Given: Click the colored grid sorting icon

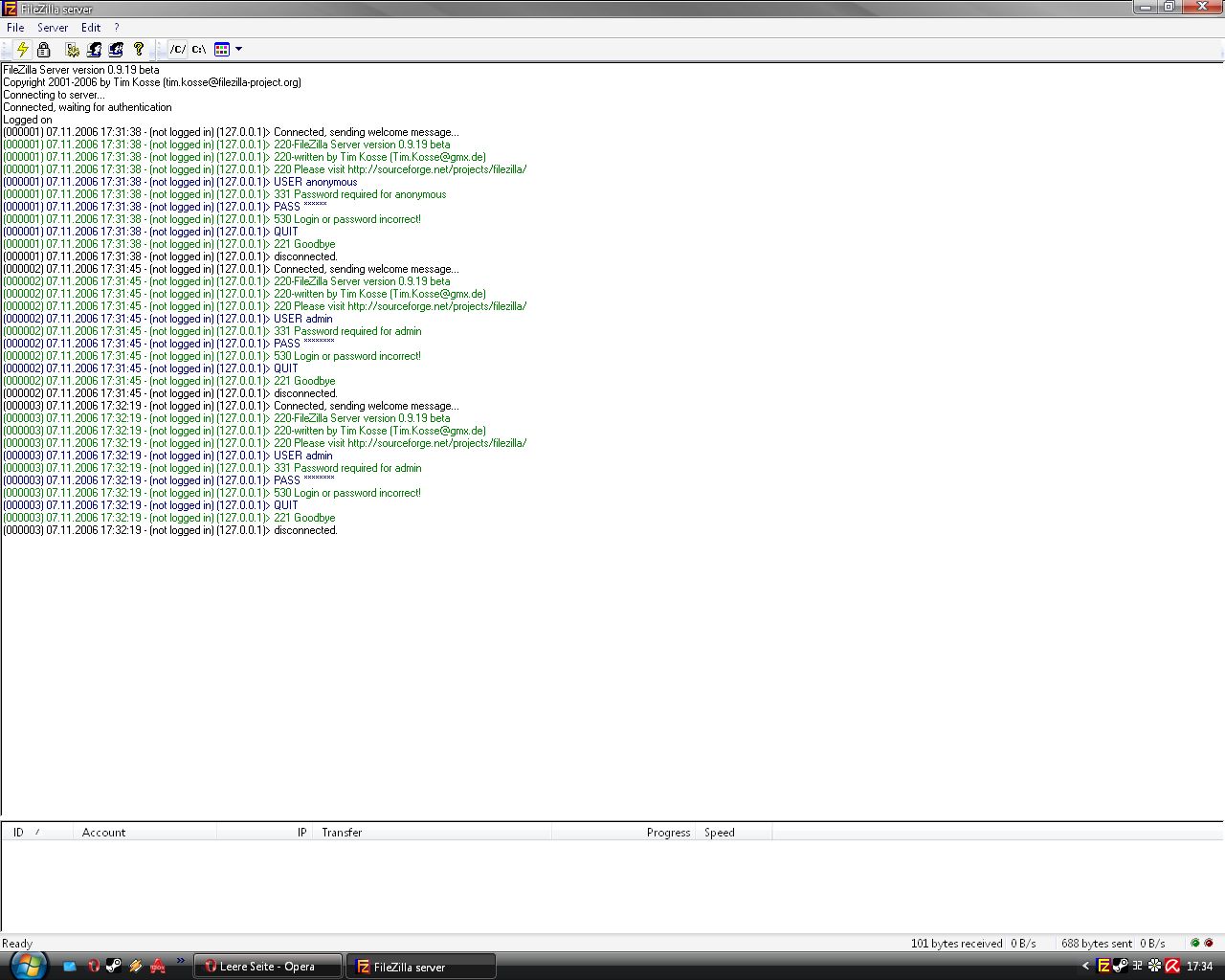Looking at the screenshot, I should tap(222, 49).
